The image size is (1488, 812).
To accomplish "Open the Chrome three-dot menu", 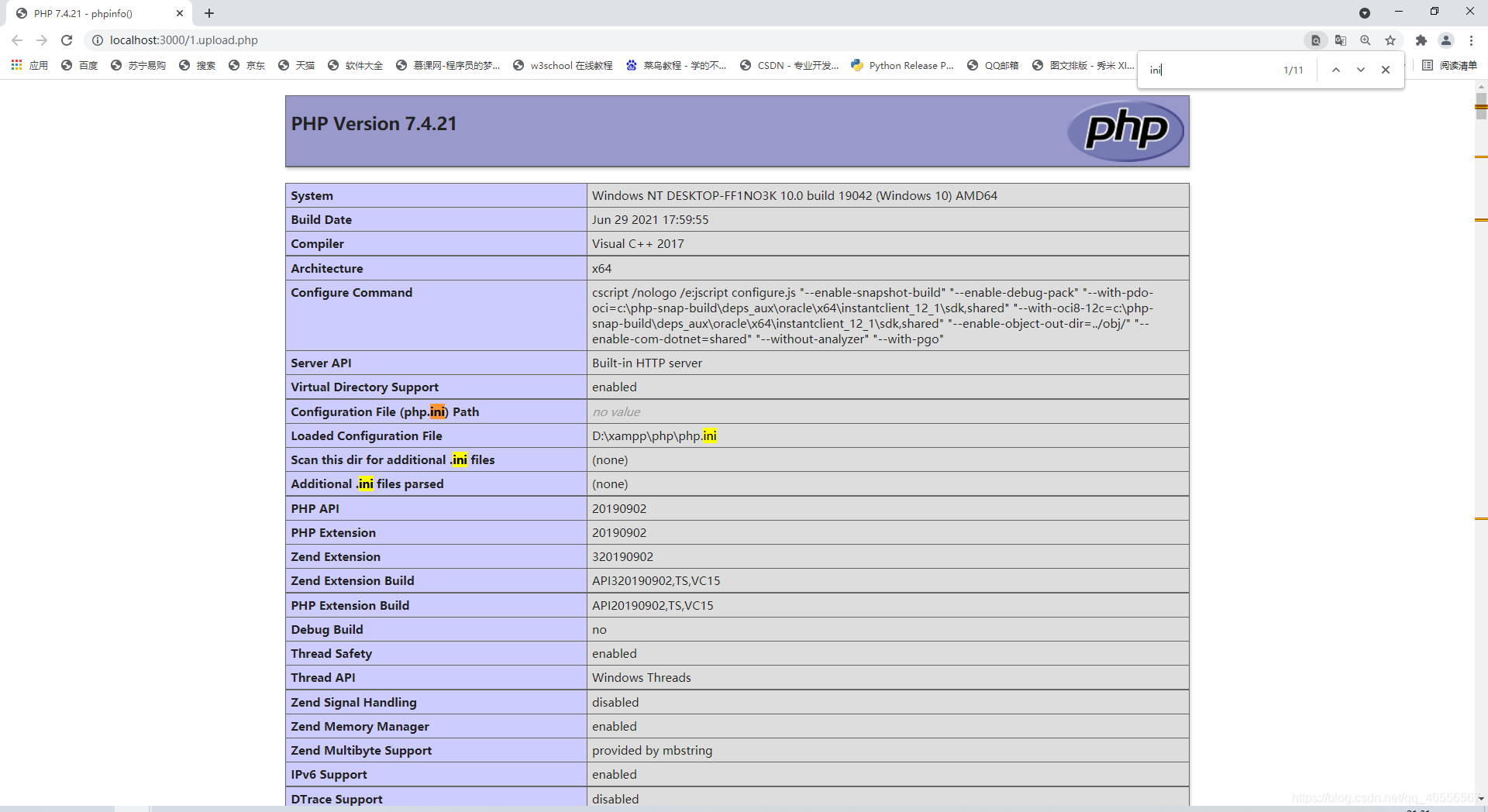I will 1471,40.
